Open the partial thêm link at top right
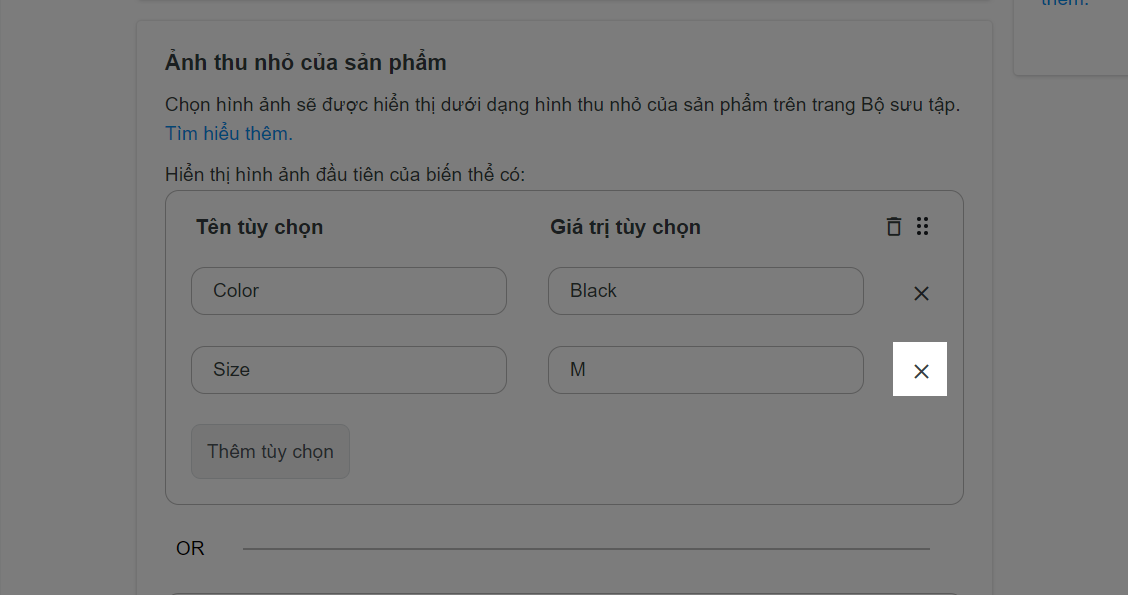This screenshot has width=1128, height=595. (1065, 3)
